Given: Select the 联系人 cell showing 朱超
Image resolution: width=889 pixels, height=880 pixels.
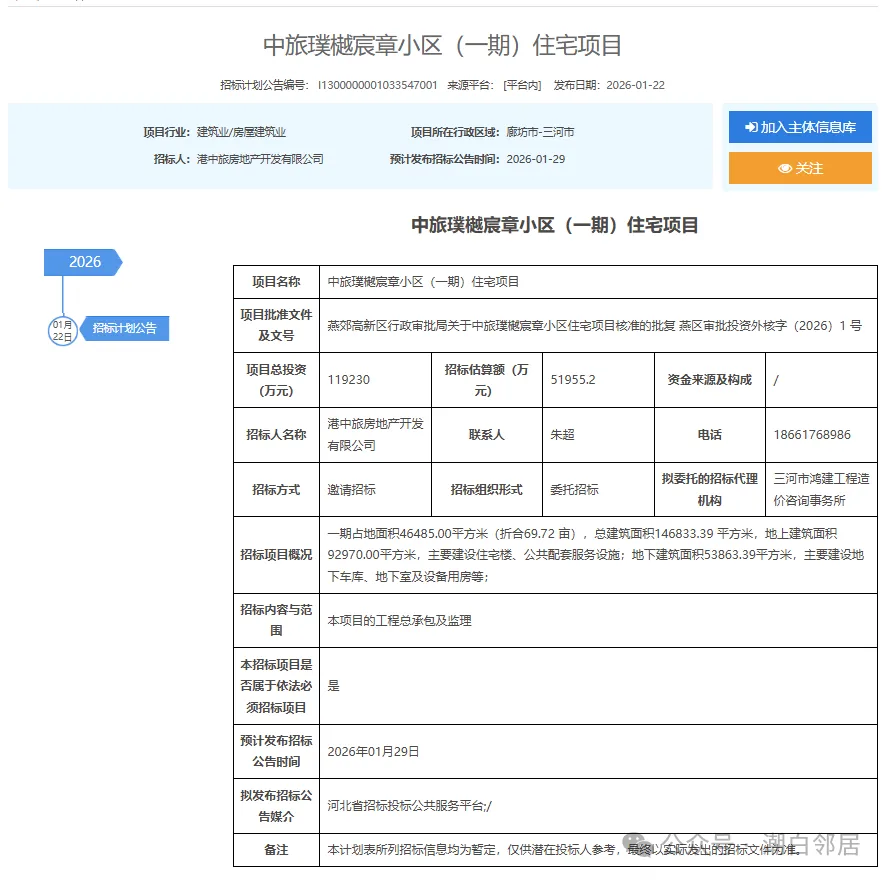Looking at the screenshot, I should (597, 435).
